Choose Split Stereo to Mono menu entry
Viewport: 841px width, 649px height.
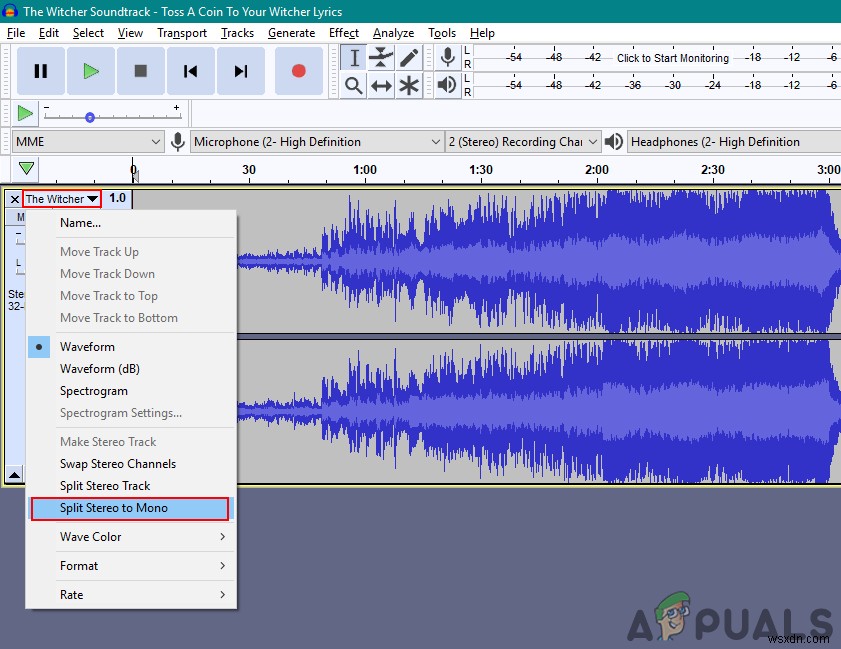coord(114,508)
